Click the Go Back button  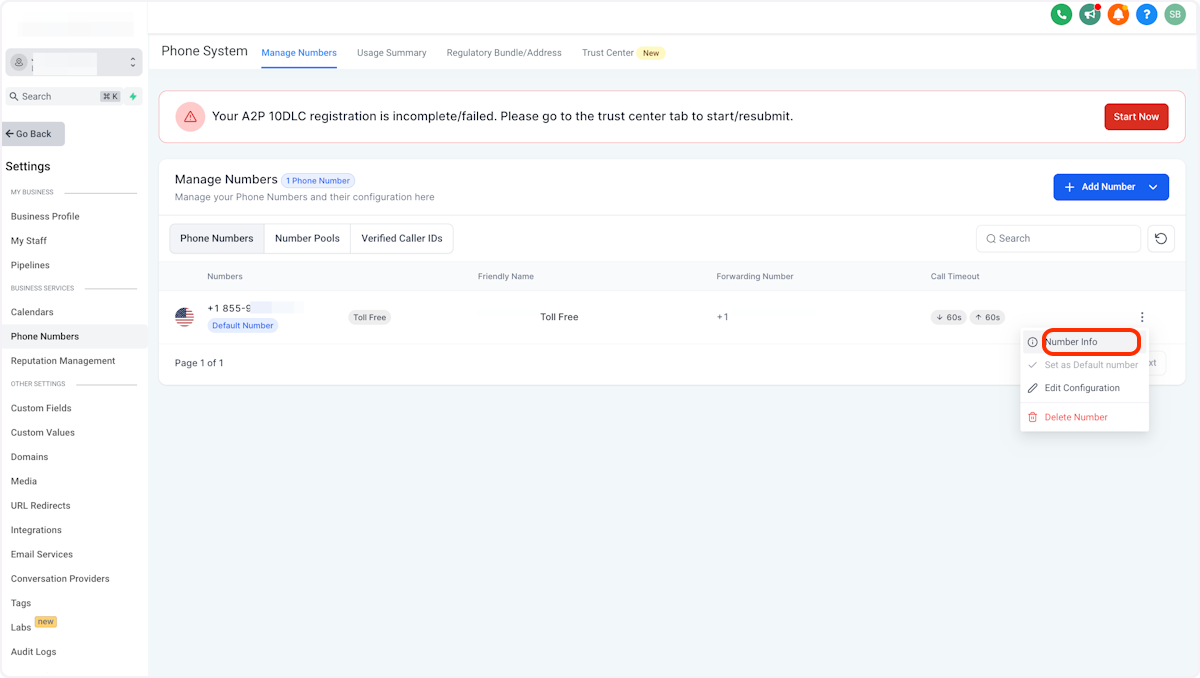(x=34, y=134)
